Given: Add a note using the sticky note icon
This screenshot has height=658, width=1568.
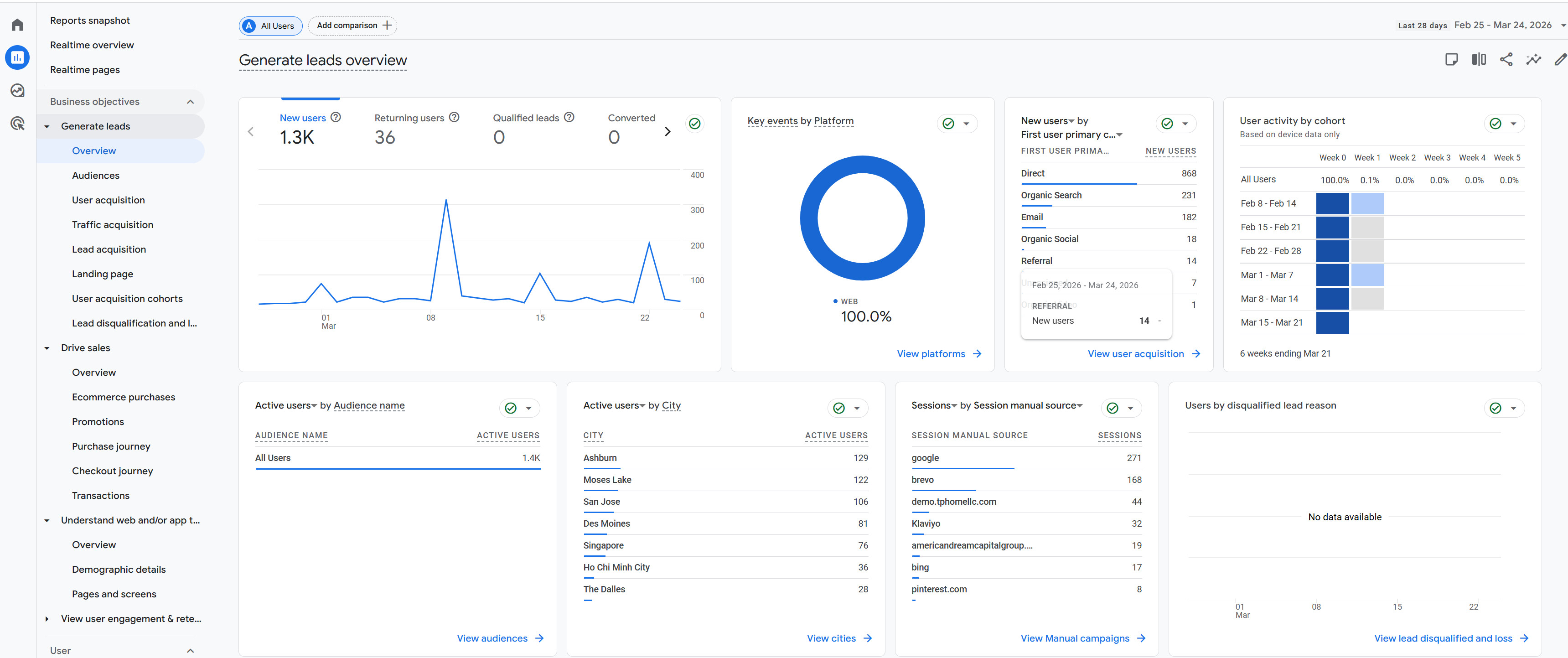Looking at the screenshot, I should [1452, 59].
